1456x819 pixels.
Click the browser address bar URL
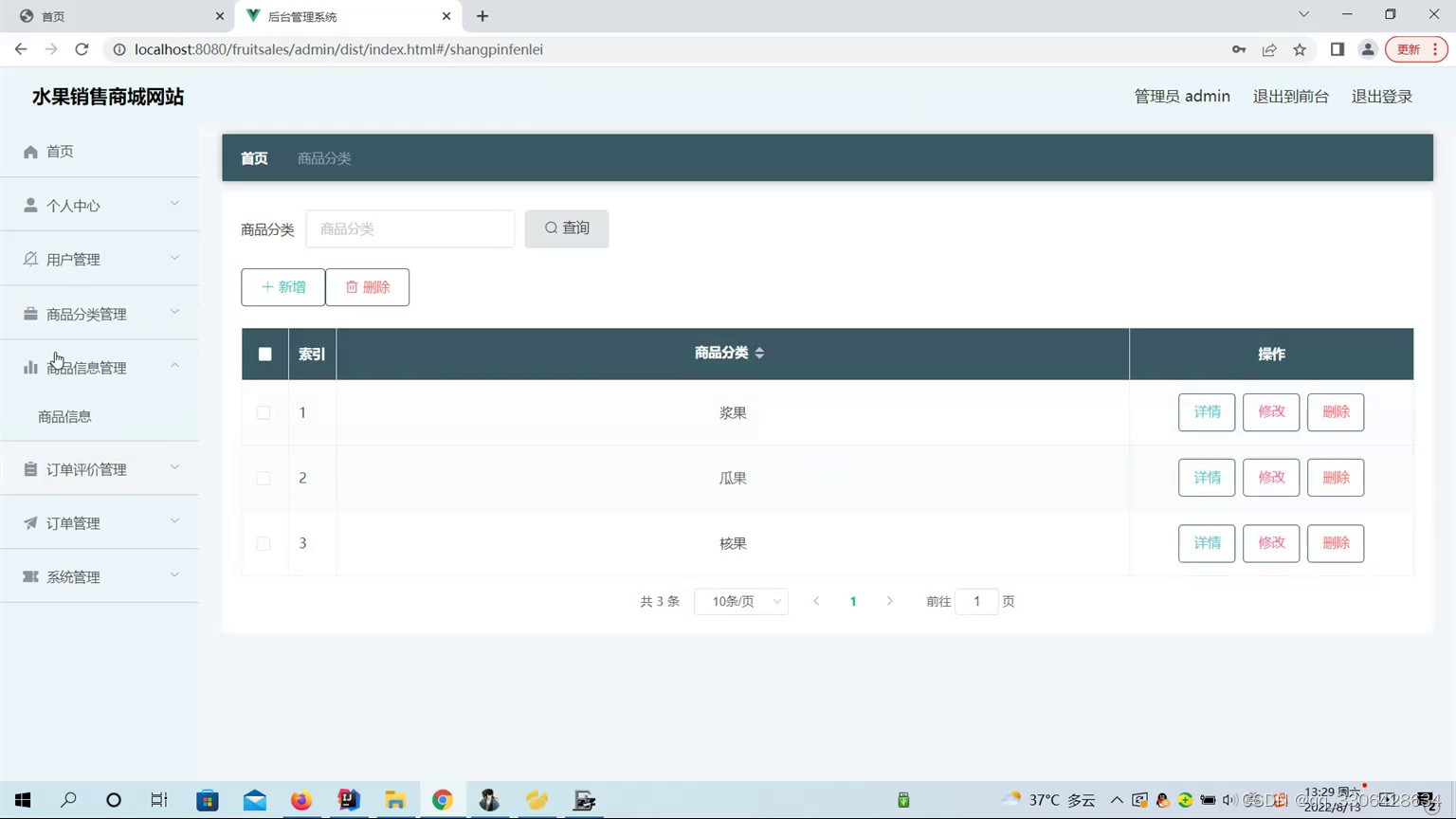click(x=338, y=49)
